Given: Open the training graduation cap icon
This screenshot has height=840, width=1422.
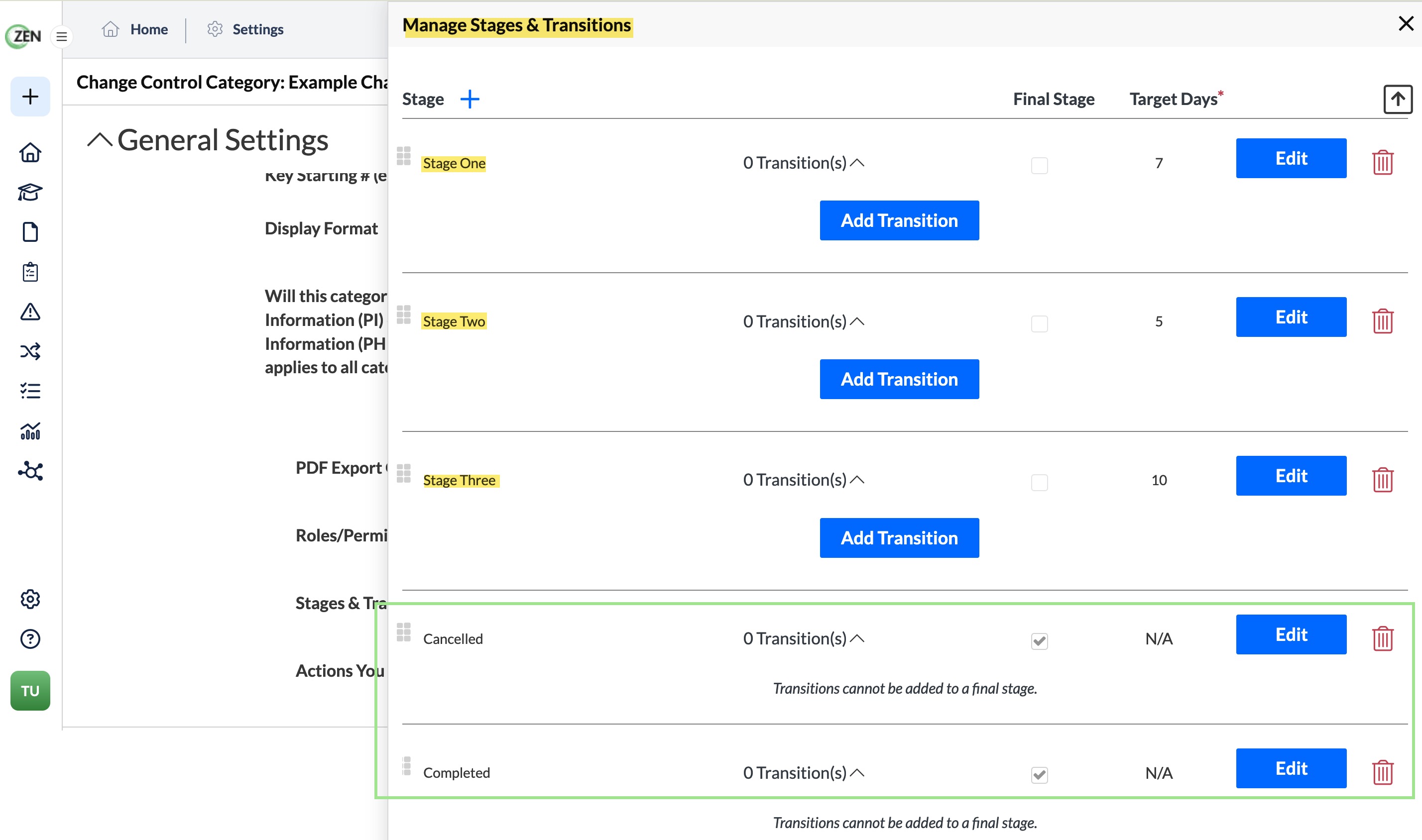Looking at the screenshot, I should coord(30,193).
